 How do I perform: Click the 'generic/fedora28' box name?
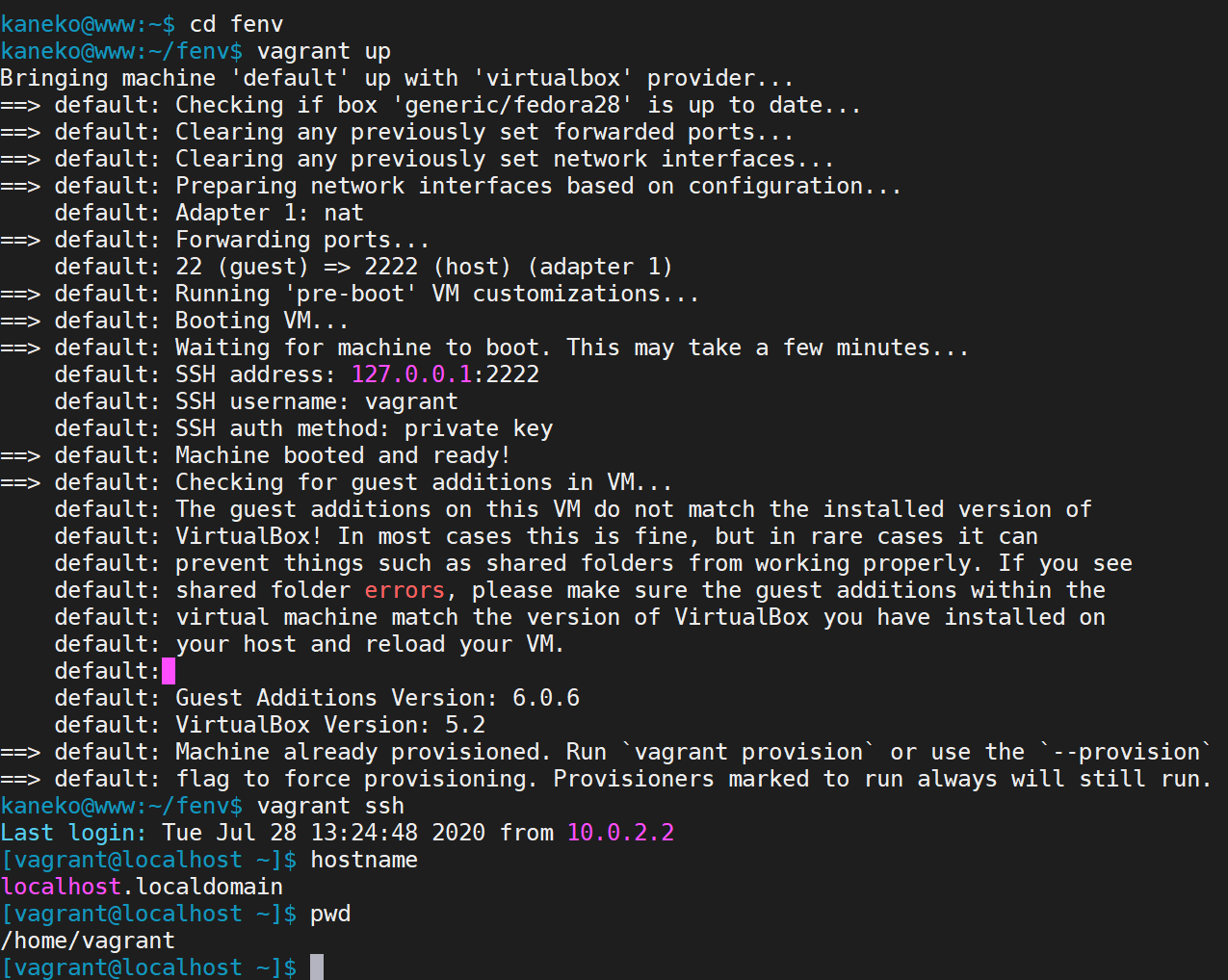[x=512, y=105]
